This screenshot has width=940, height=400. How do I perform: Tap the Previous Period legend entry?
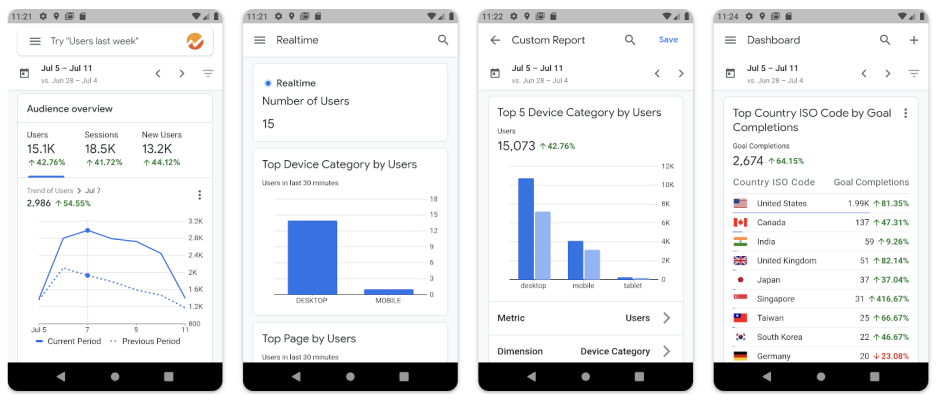click(x=145, y=341)
